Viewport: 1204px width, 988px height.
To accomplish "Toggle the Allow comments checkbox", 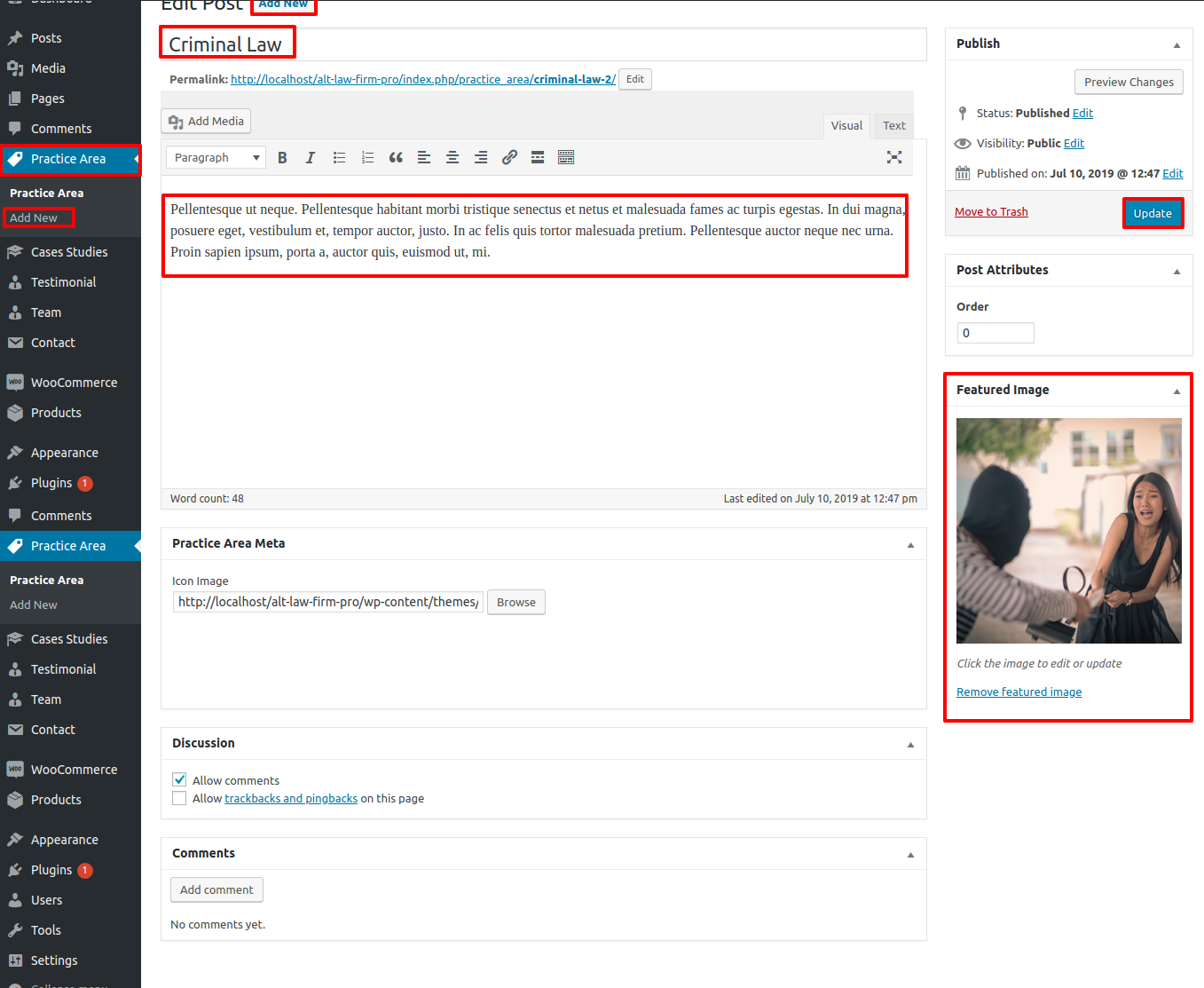I will [179, 779].
